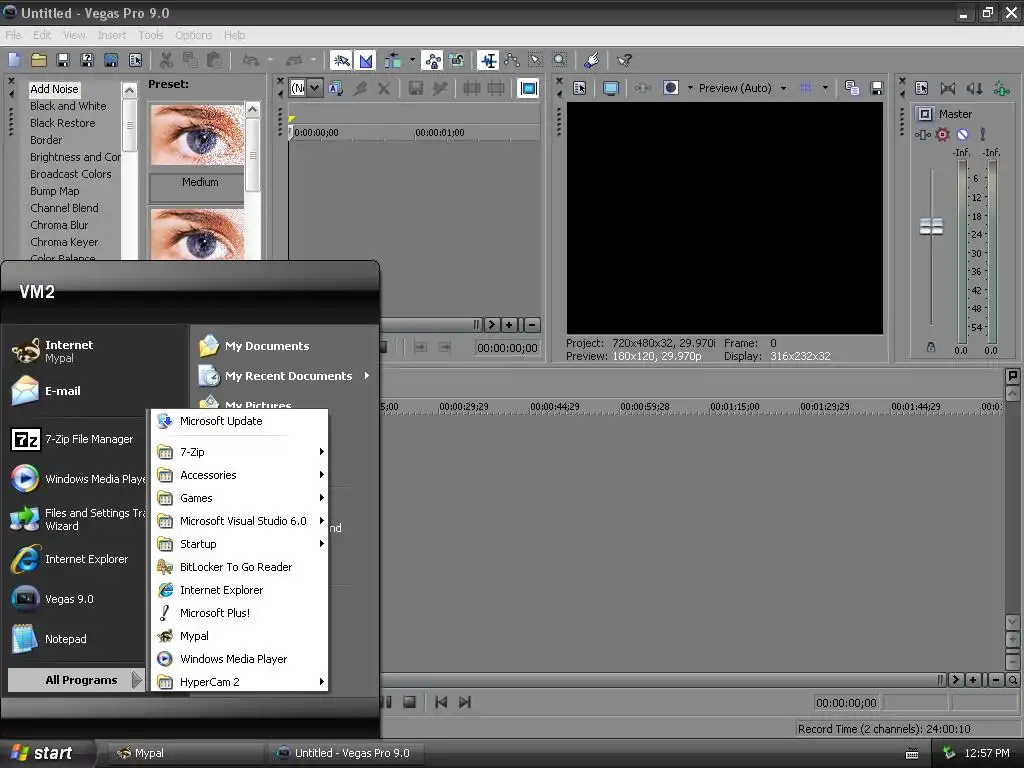
Task: Expand the 7-Zip programs submenu
Action: pos(240,452)
